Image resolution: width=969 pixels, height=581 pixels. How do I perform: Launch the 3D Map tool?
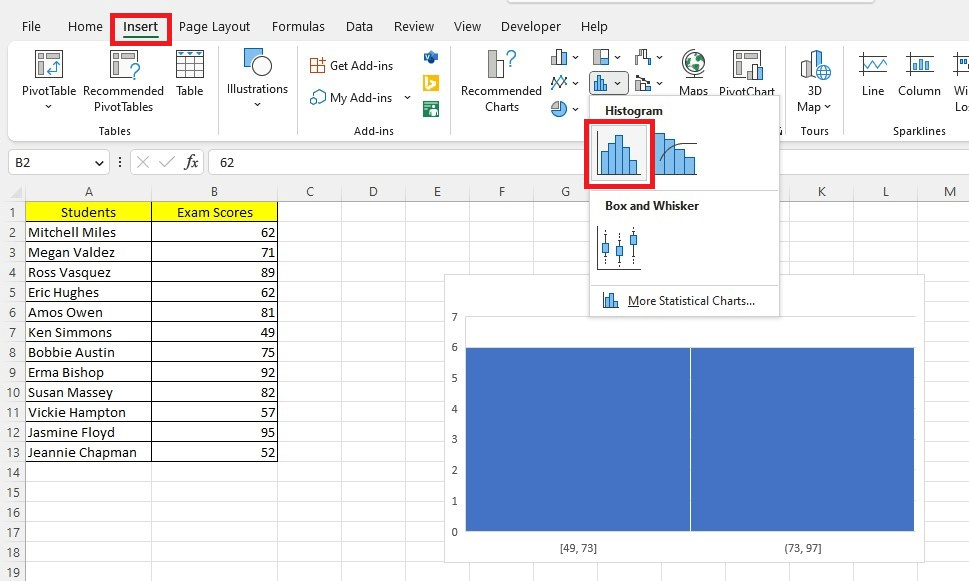(x=817, y=80)
